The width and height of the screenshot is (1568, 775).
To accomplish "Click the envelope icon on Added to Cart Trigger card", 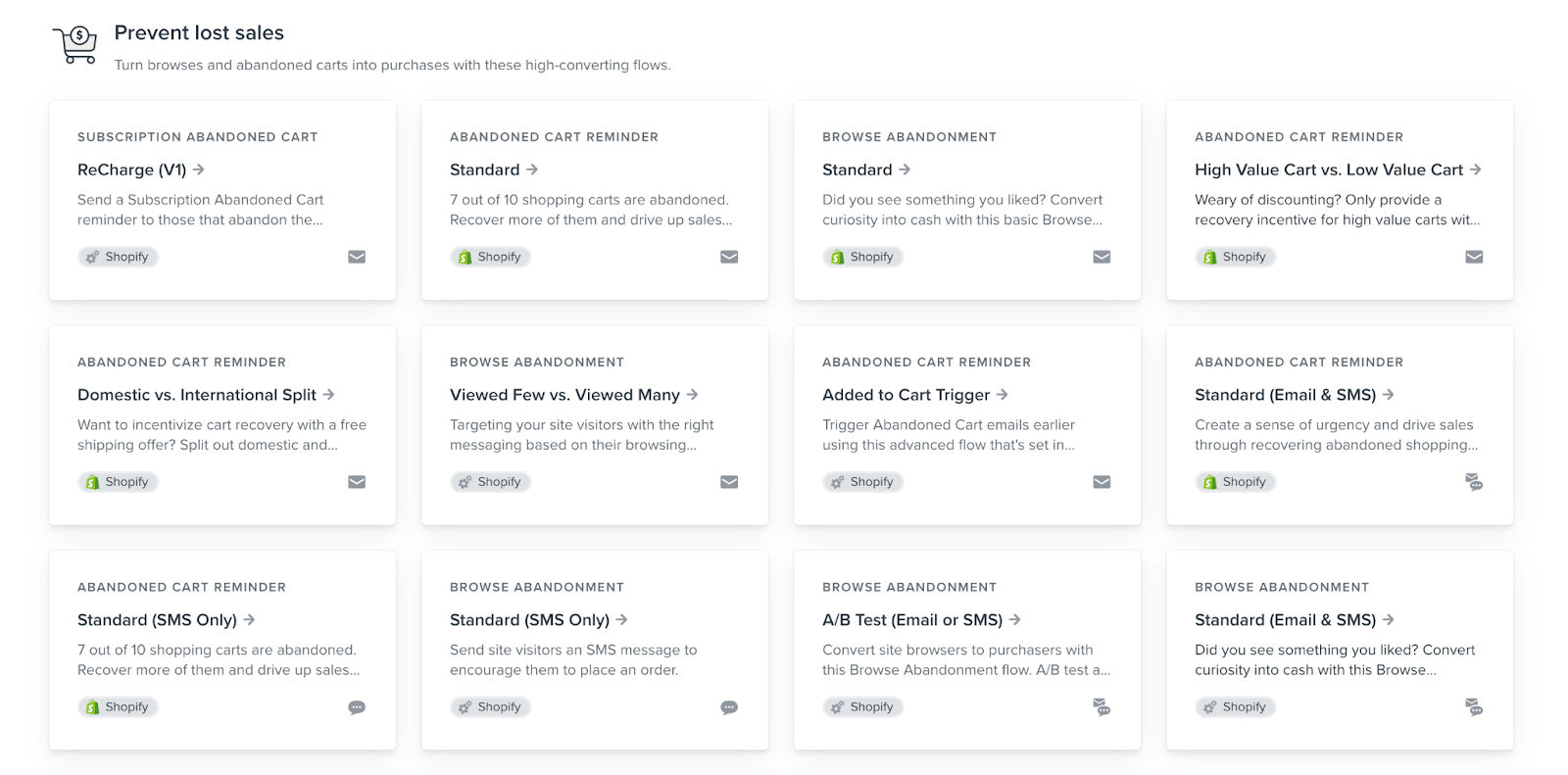I will 1102,482.
